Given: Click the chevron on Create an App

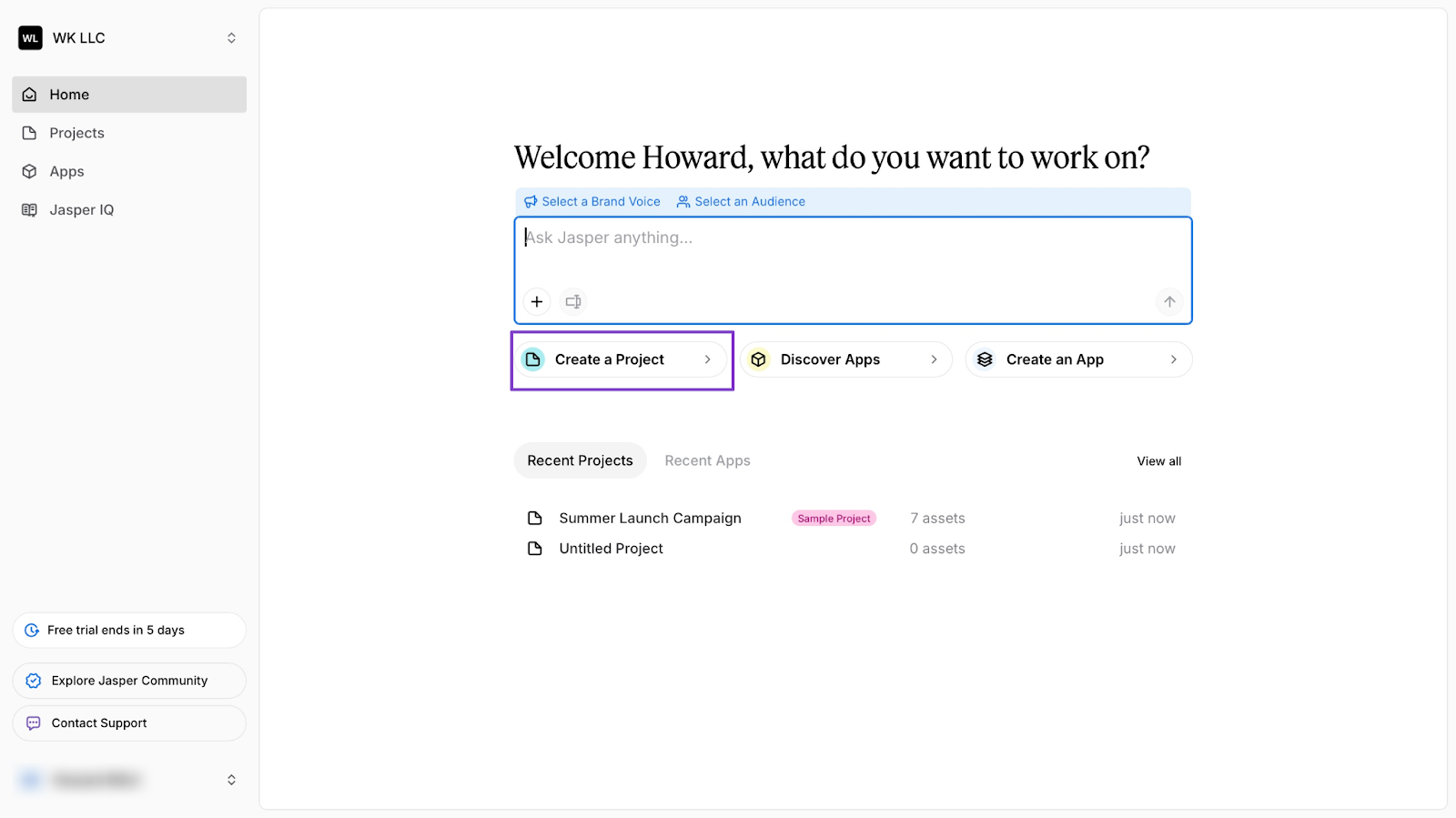Looking at the screenshot, I should [1174, 360].
